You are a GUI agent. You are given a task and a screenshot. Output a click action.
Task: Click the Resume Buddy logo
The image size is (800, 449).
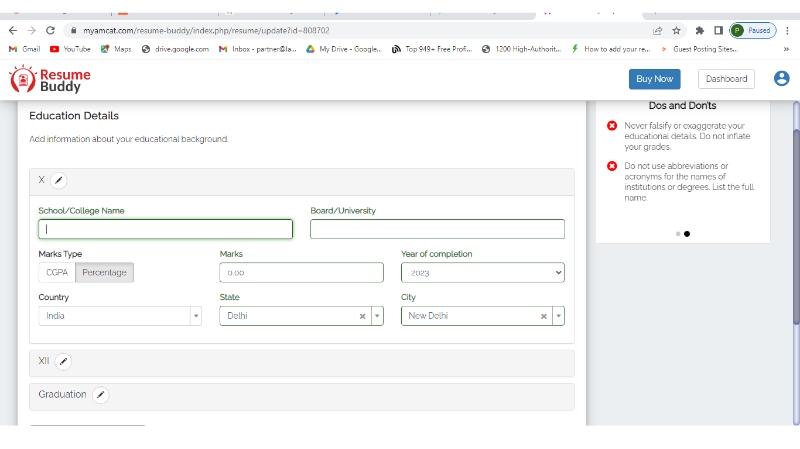point(50,80)
